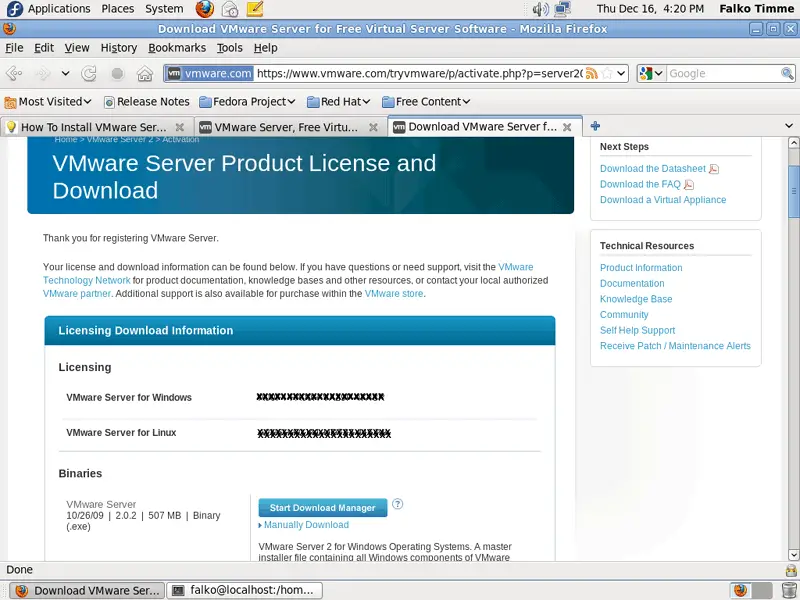Click the scrollbar up arrow
Viewport: 800px width, 600px height.
point(793,142)
